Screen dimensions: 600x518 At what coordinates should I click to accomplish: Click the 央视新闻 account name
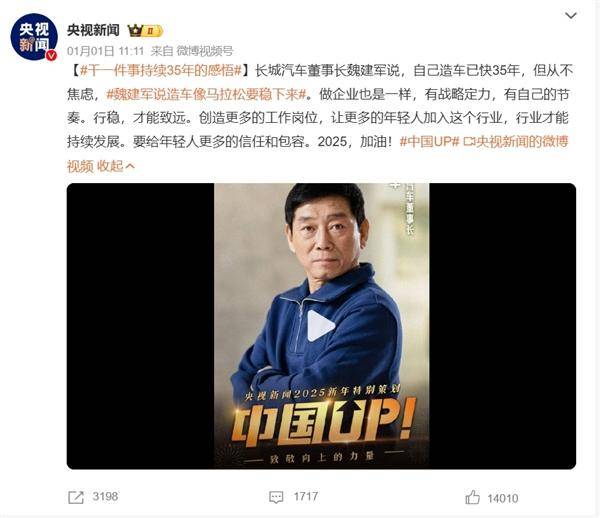[x=93, y=30]
